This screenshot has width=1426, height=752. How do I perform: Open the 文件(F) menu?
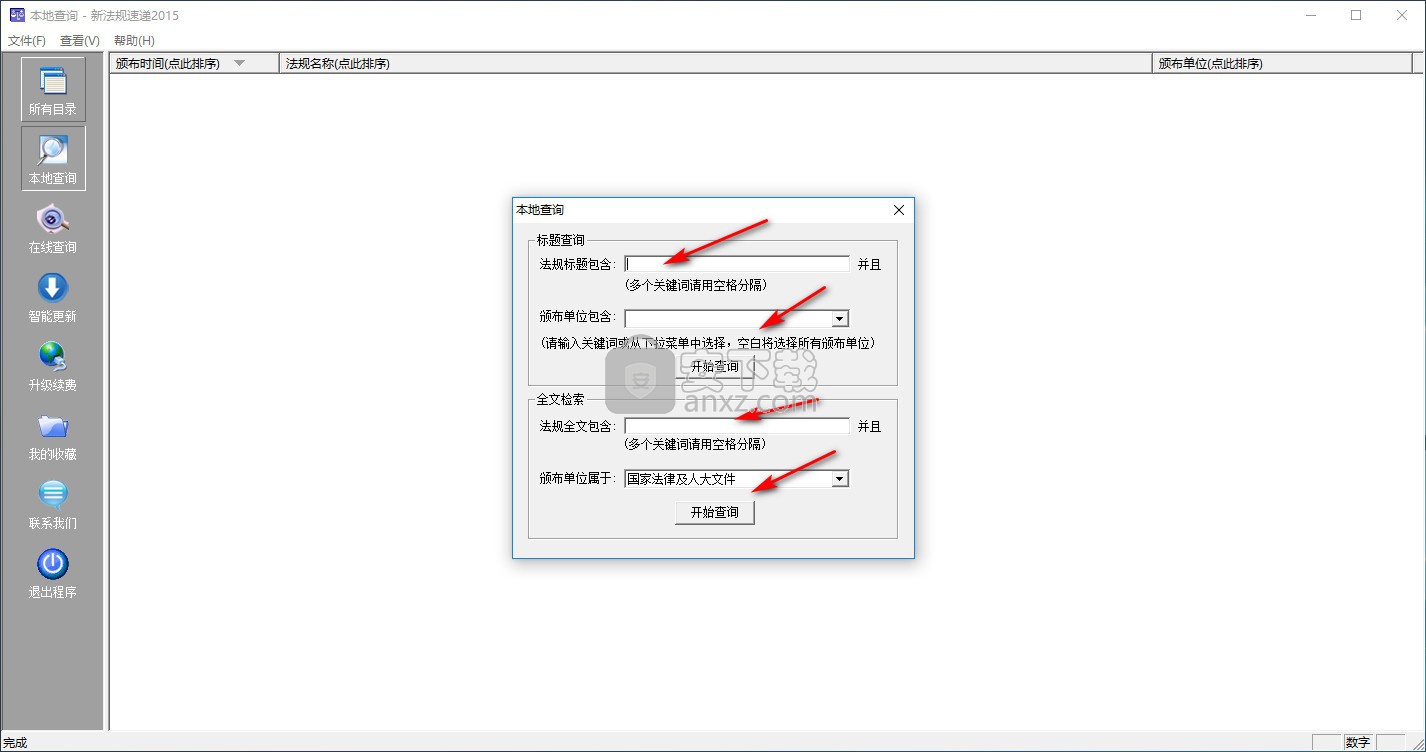pyautogui.click(x=27, y=41)
